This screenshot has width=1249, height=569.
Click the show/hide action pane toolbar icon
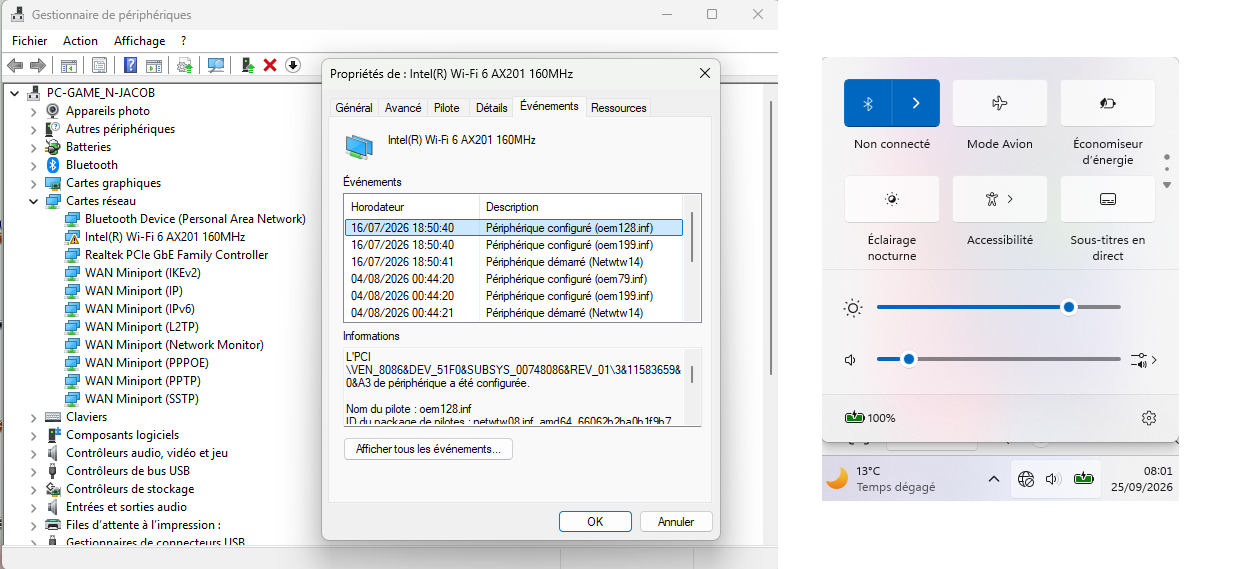(154, 65)
